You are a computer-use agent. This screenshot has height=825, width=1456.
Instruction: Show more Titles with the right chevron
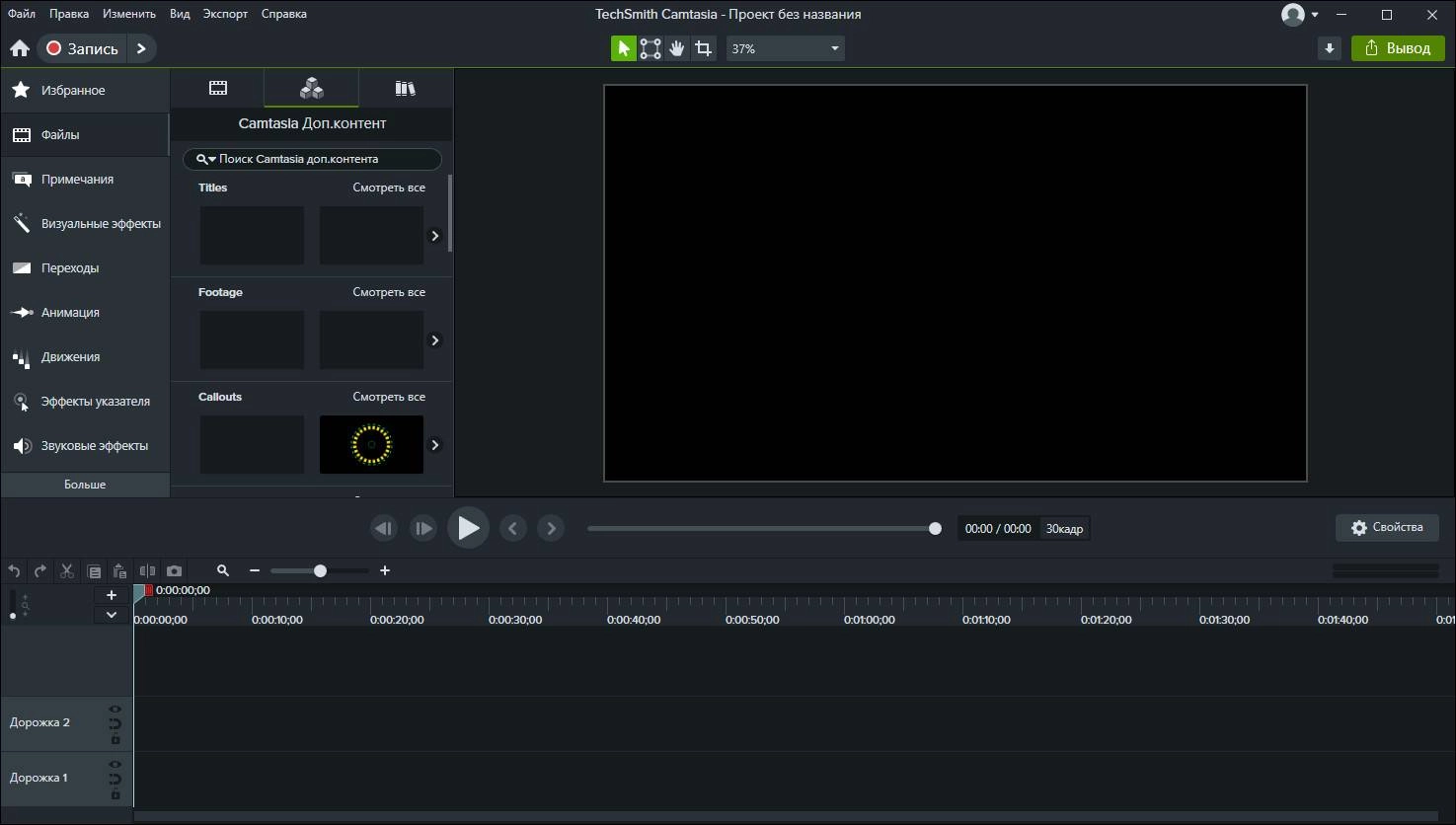pos(434,236)
